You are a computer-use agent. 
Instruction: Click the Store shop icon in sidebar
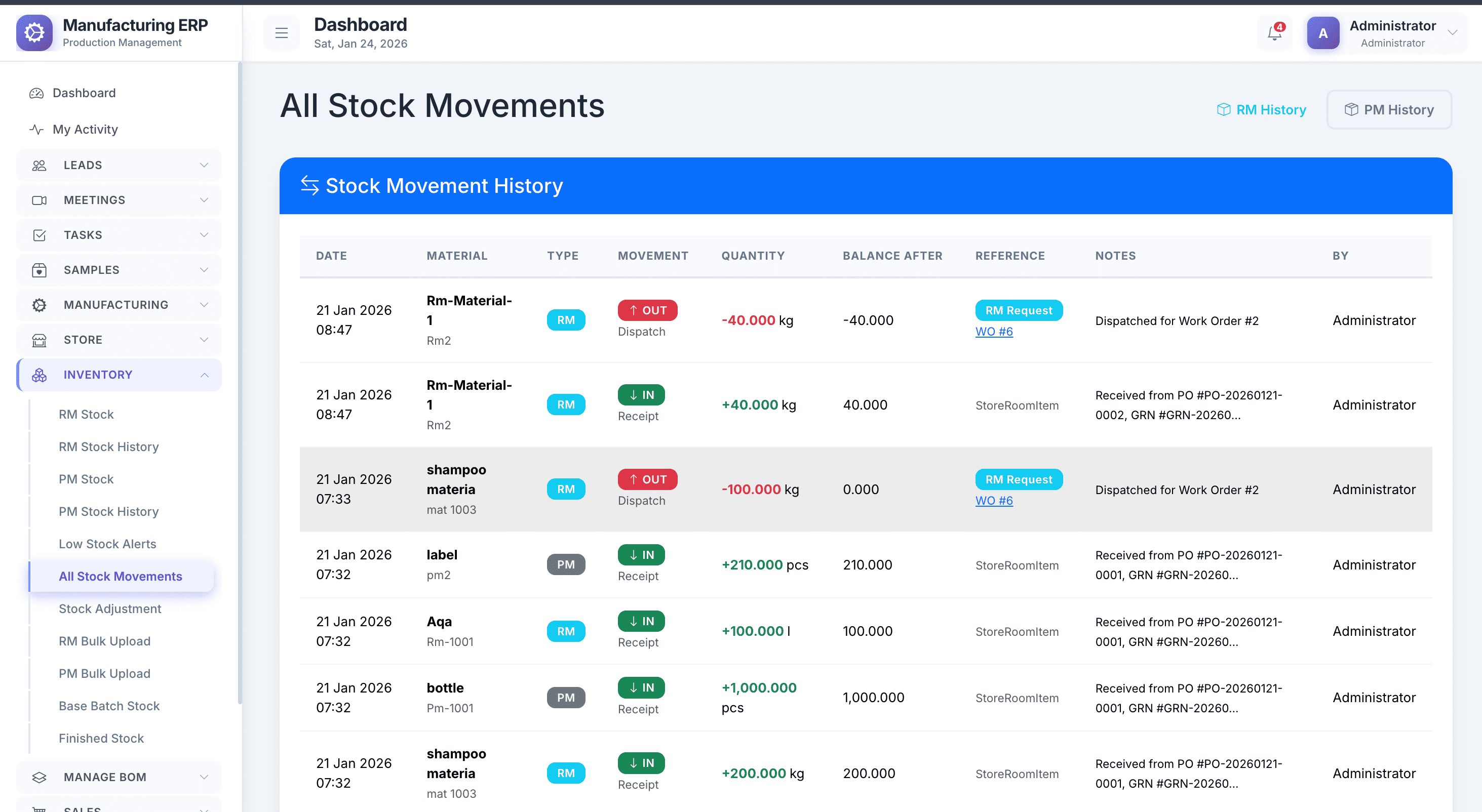(x=39, y=340)
